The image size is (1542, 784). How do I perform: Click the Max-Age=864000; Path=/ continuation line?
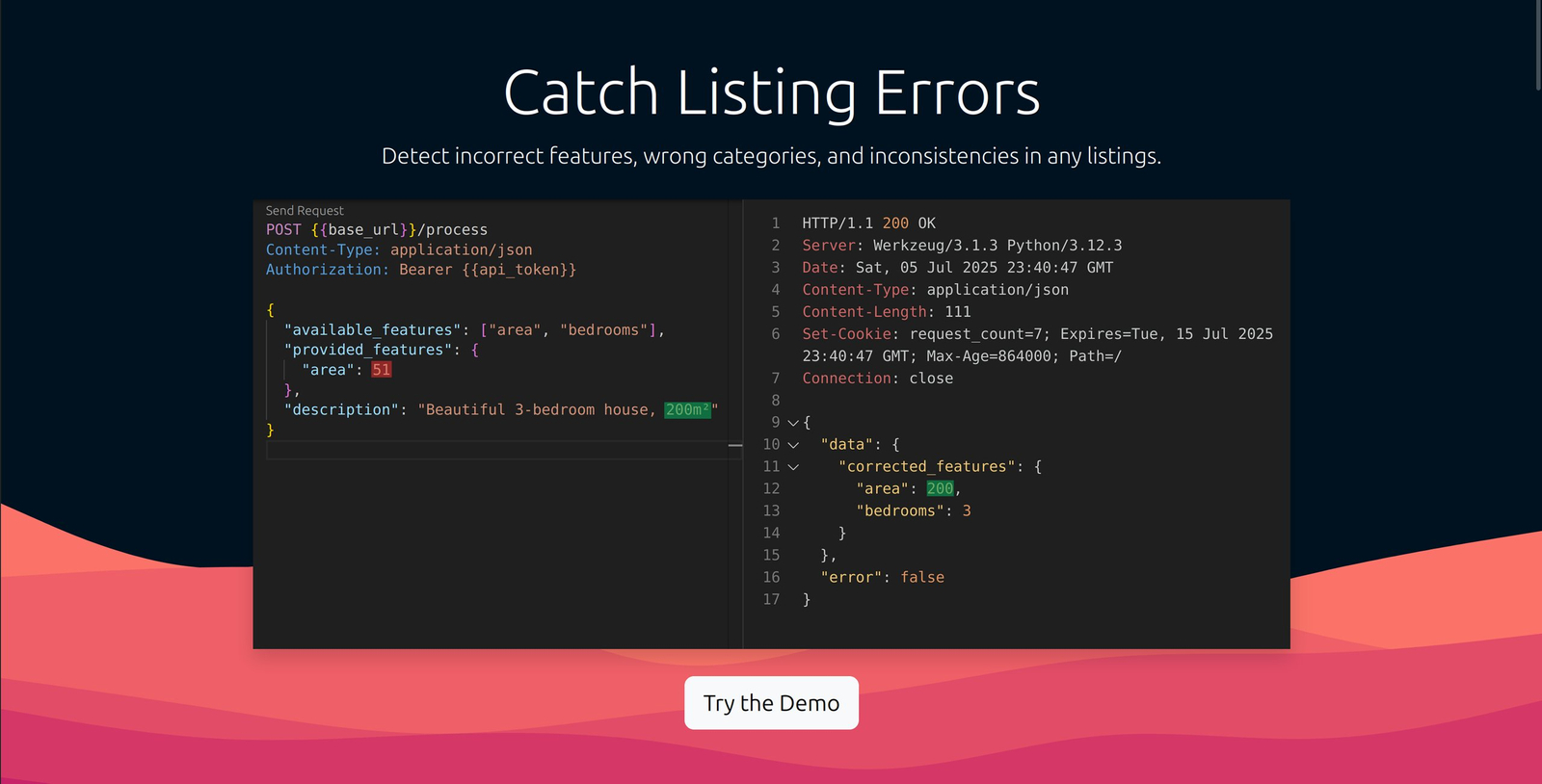point(962,356)
